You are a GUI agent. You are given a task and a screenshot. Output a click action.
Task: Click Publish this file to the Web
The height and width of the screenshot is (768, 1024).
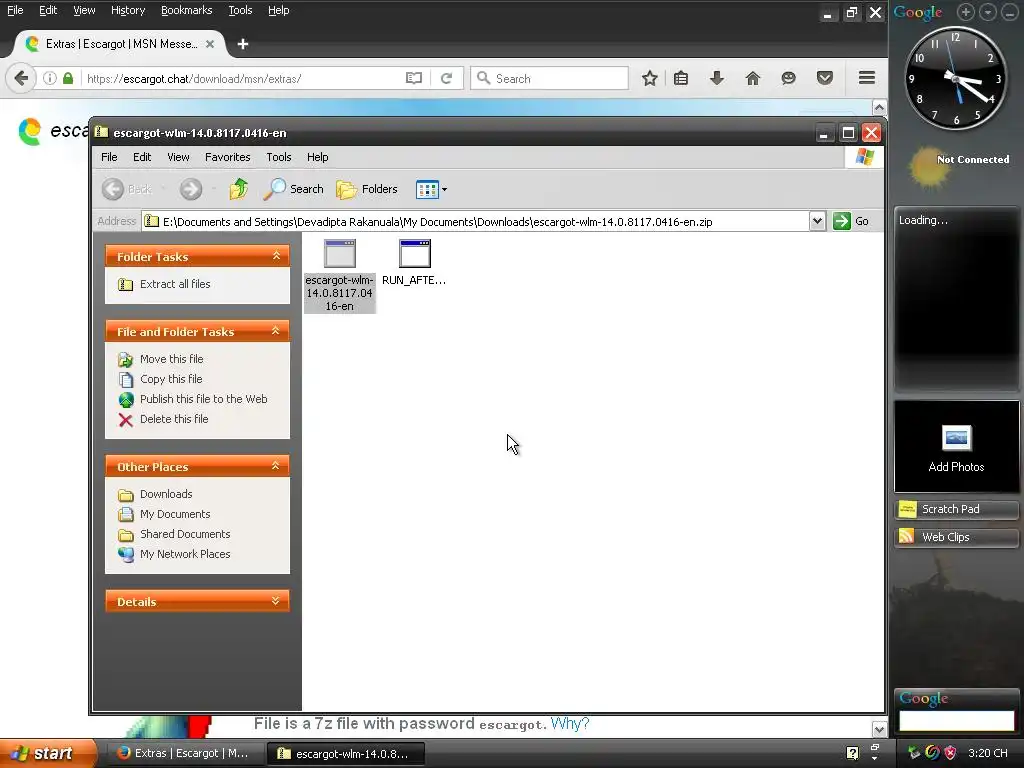point(193,399)
